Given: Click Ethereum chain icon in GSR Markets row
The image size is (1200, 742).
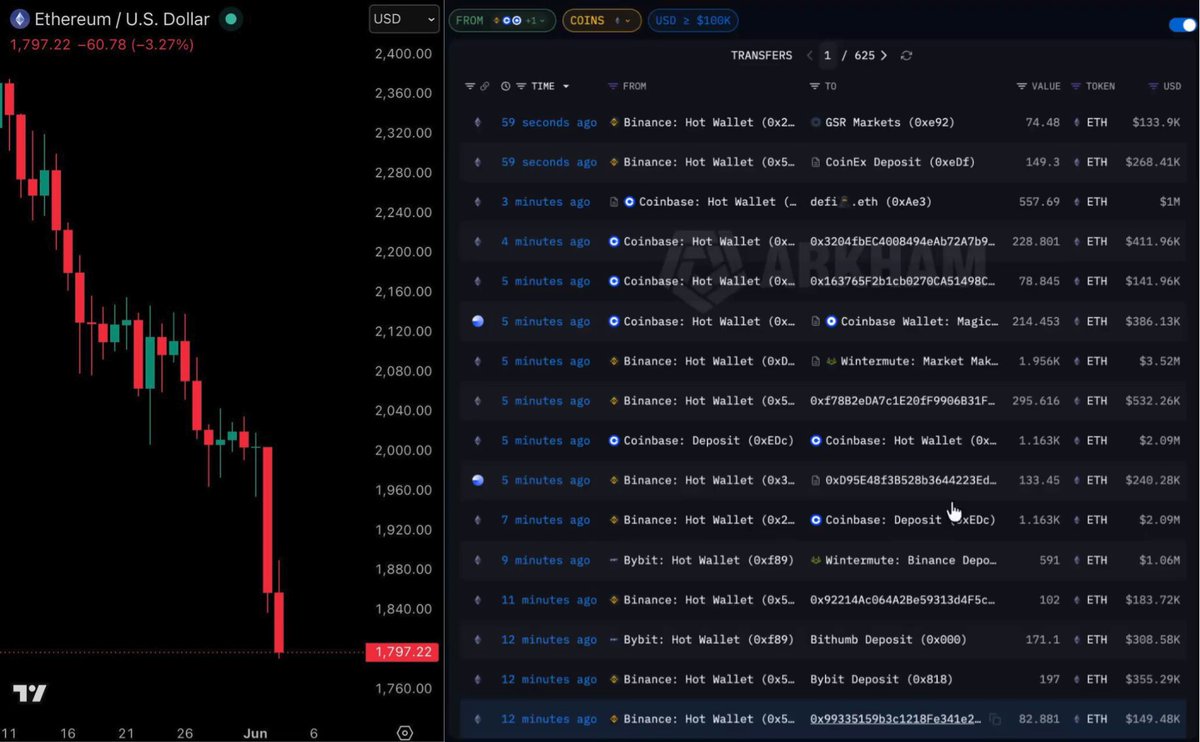Looking at the screenshot, I should (x=477, y=122).
